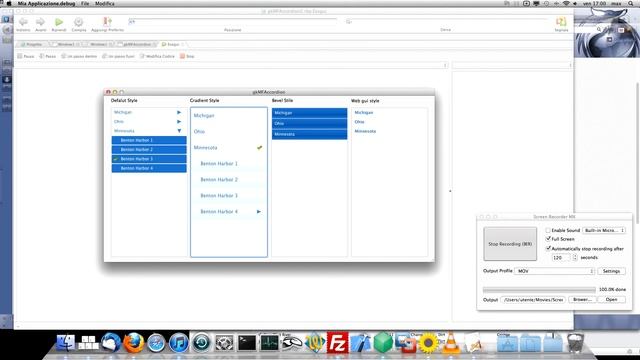
Task: Click the Stop Recording button
Action: 510,244
